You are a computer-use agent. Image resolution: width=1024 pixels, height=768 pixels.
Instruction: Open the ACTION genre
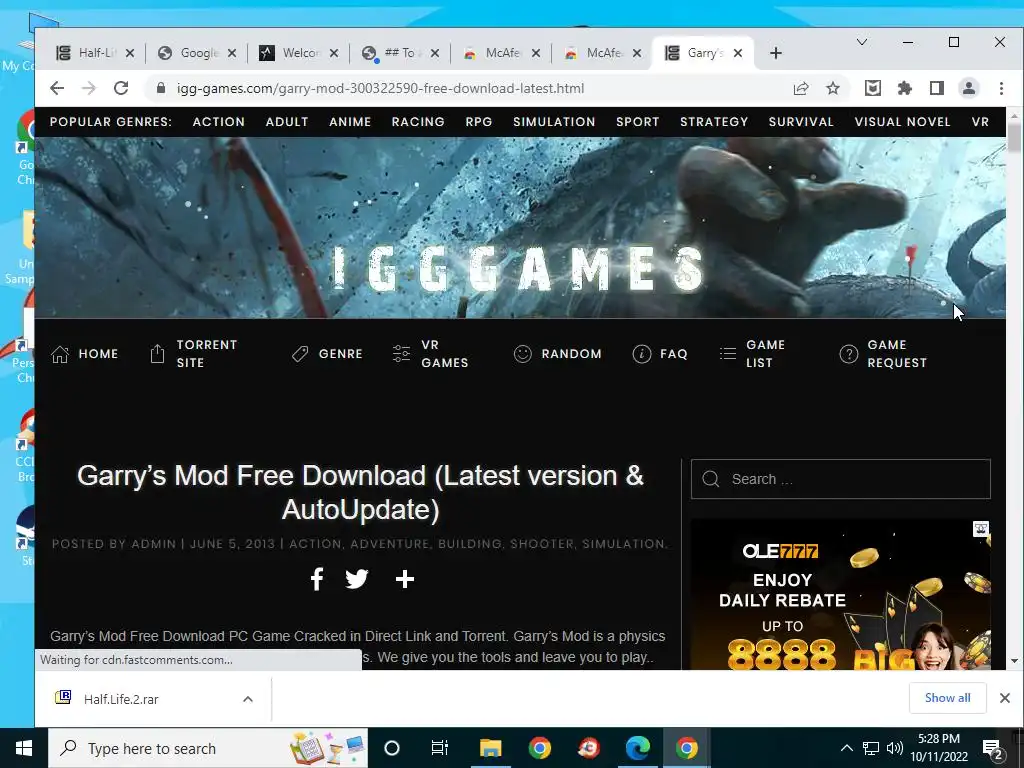(x=219, y=121)
